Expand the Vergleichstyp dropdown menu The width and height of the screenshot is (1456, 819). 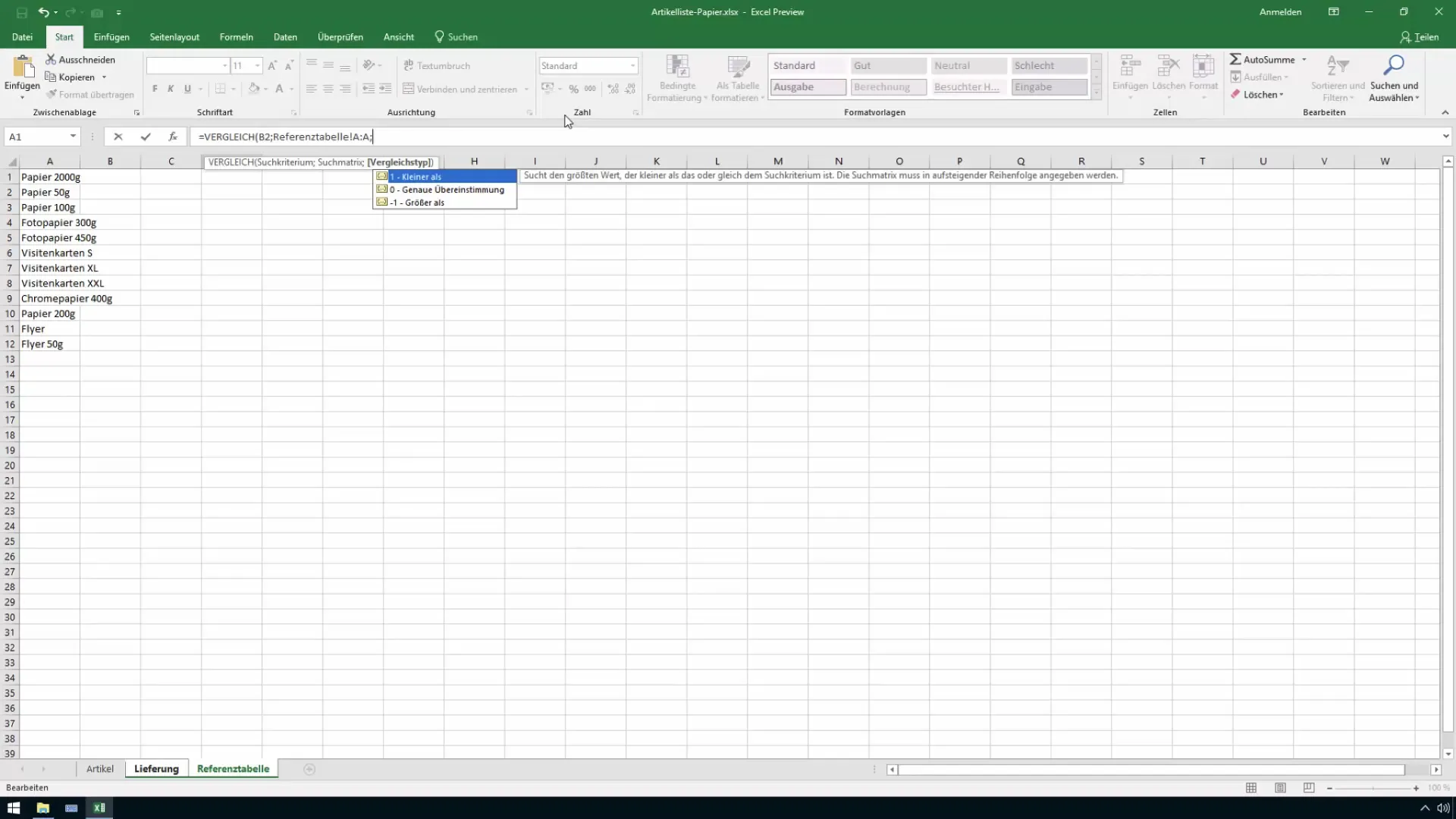click(398, 161)
